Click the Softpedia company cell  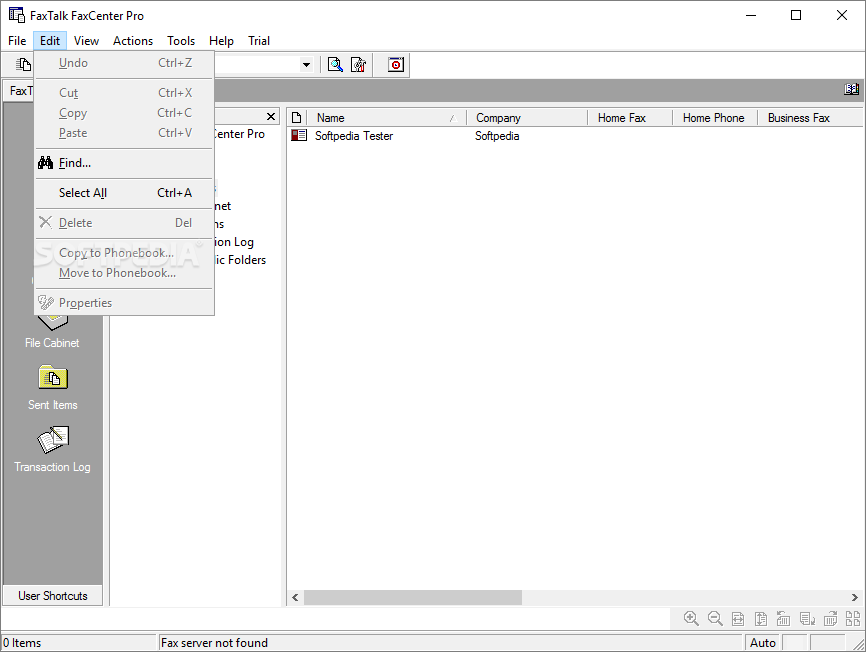point(497,136)
